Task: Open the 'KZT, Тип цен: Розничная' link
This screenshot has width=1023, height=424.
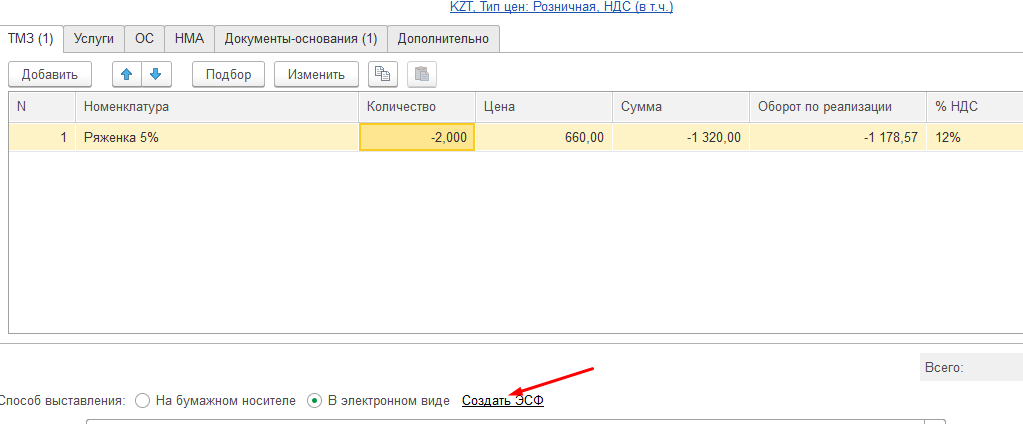Action: 561,7
